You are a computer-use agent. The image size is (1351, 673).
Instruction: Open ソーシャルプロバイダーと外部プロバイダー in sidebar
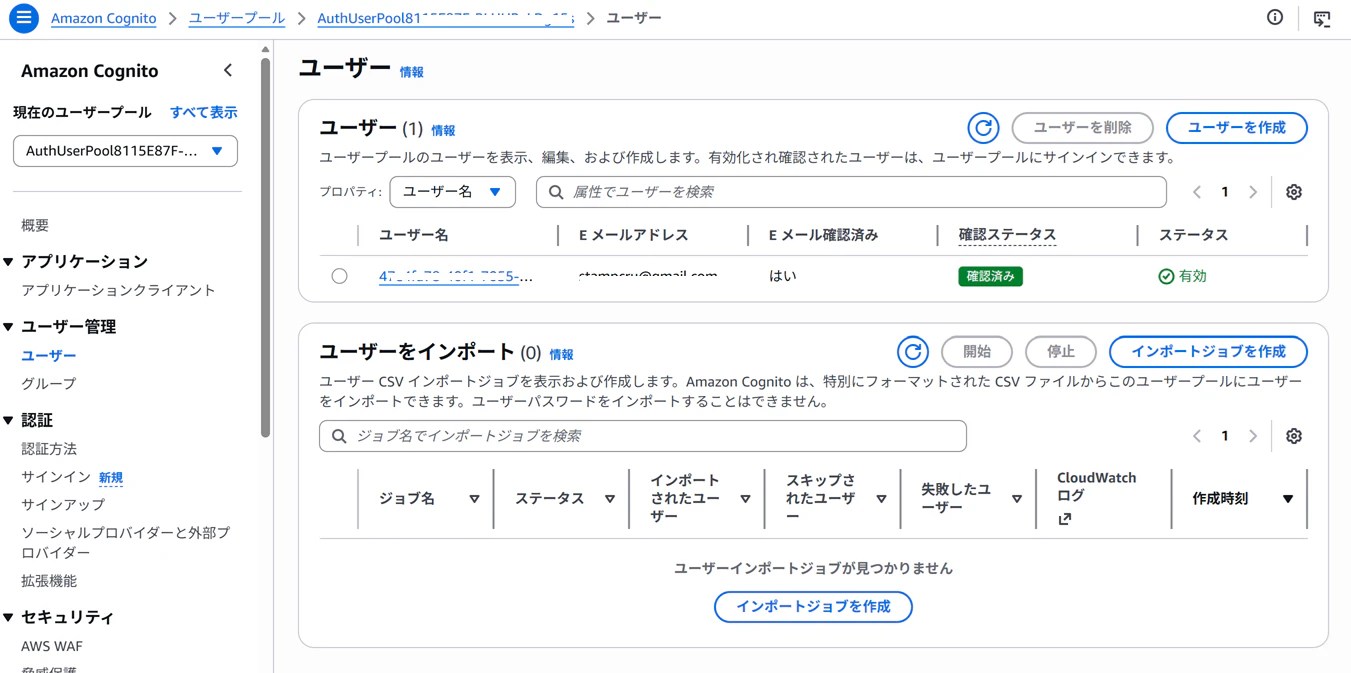coord(126,543)
